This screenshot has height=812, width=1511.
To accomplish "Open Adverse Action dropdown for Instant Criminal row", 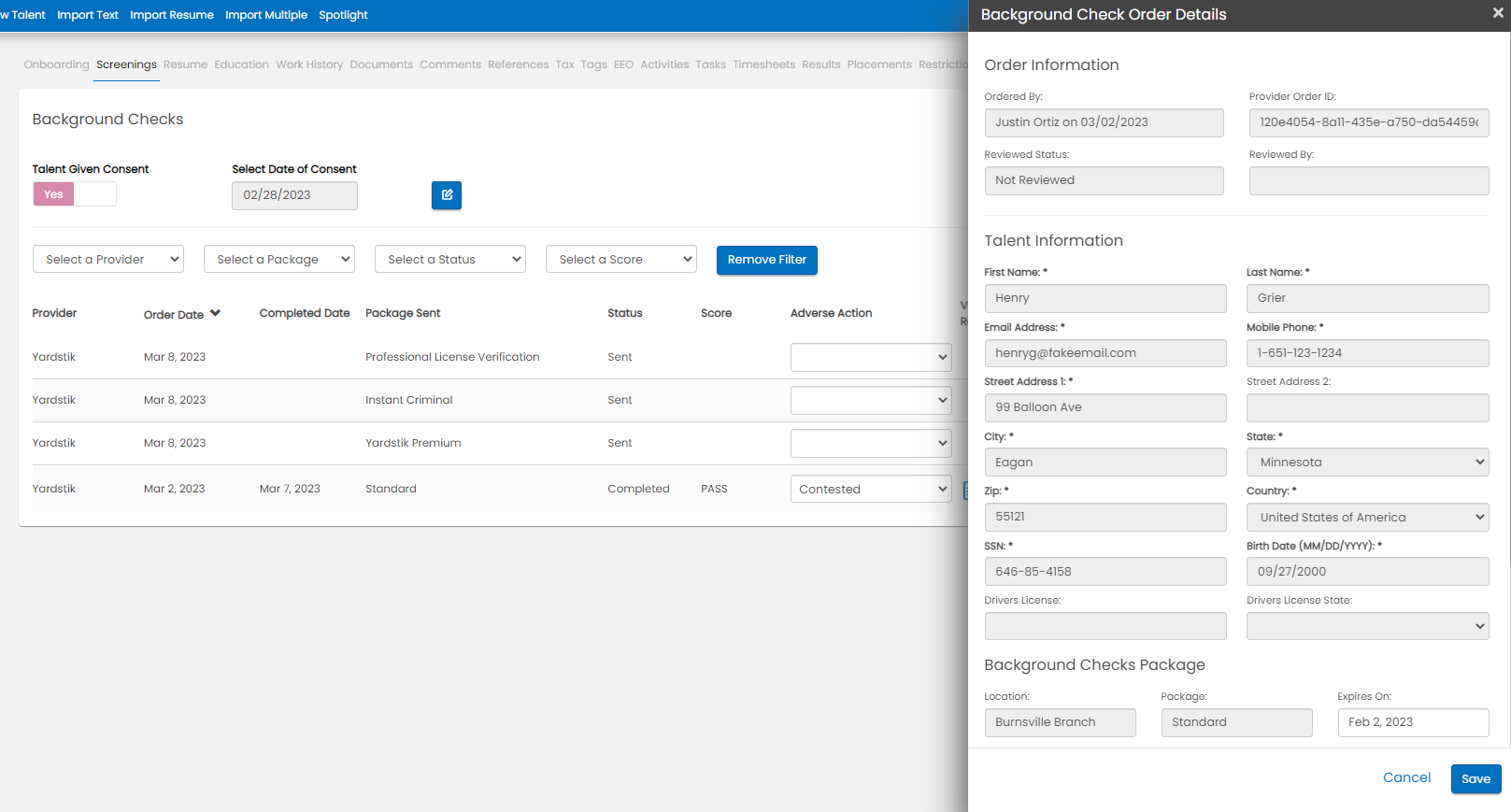I will pyautogui.click(x=871, y=400).
